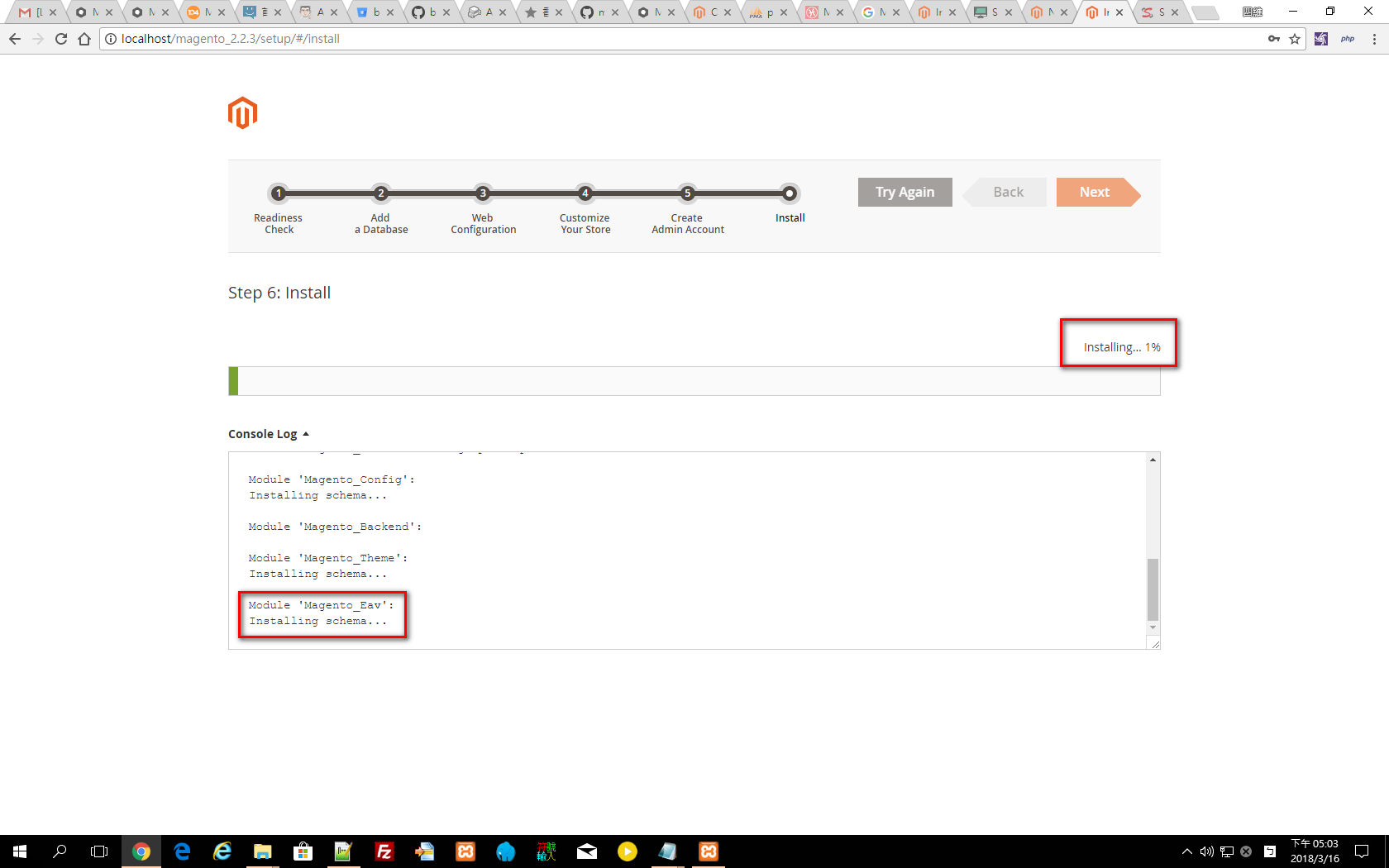The image size is (1389, 868).
Task: Click the Try Again button
Action: coord(905,192)
